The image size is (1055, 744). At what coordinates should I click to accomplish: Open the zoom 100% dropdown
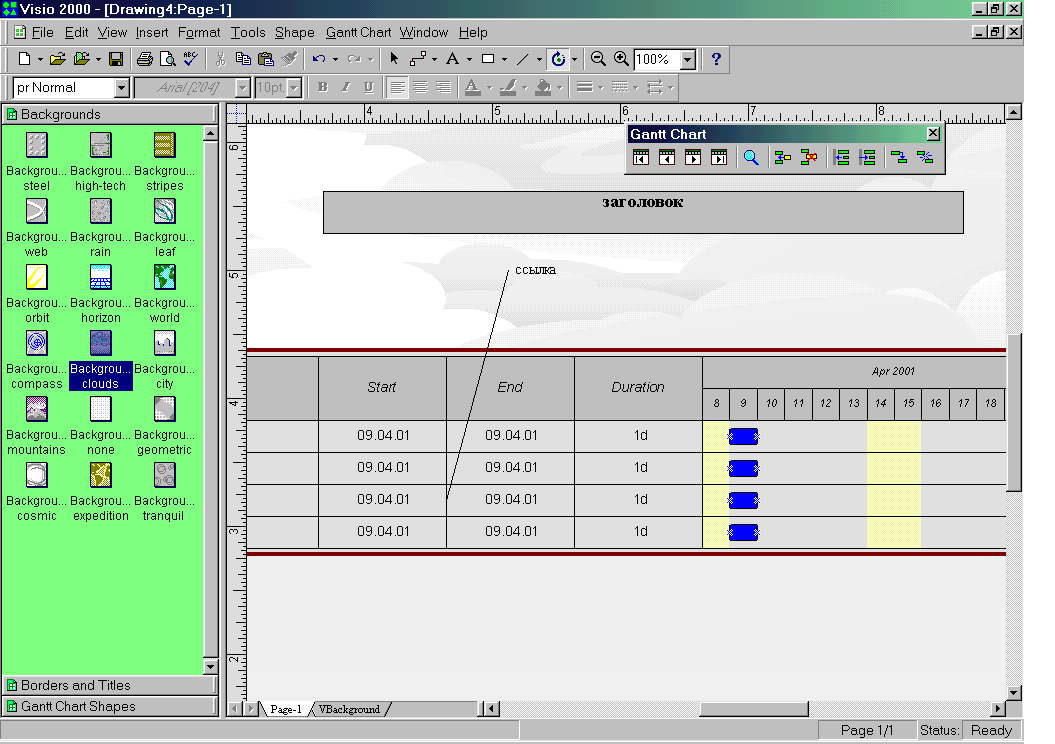coord(688,60)
